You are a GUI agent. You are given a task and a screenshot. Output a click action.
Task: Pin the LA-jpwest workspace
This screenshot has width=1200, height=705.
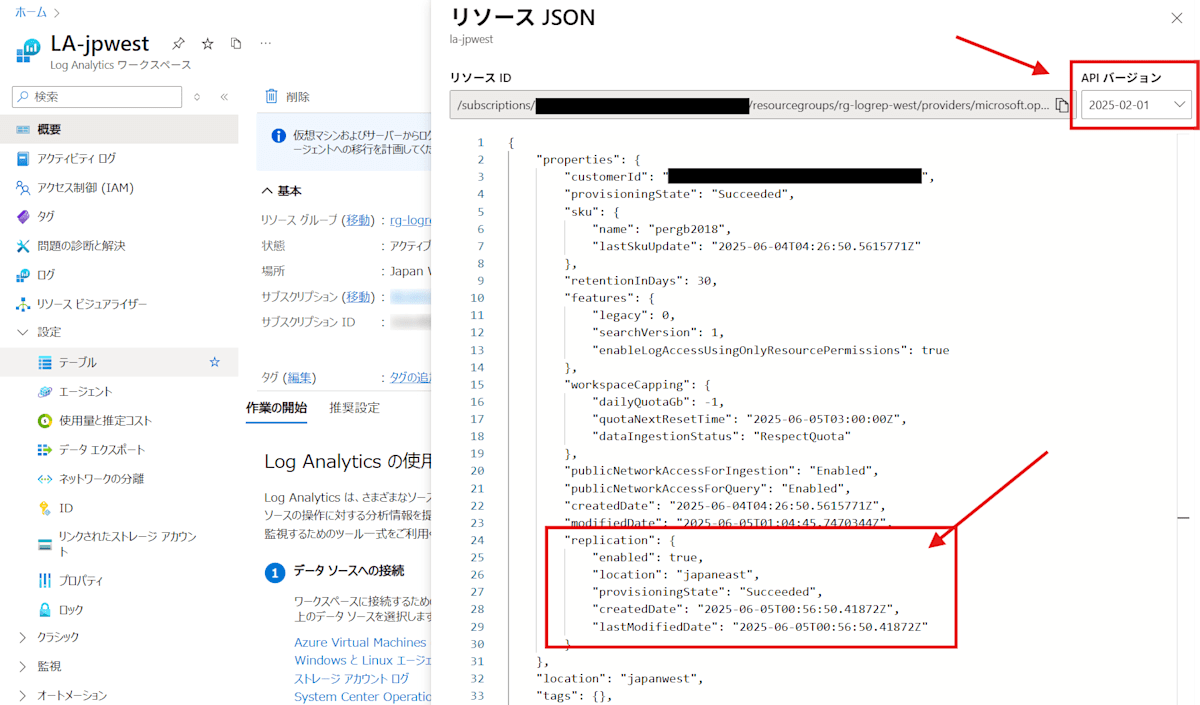[178, 44]
